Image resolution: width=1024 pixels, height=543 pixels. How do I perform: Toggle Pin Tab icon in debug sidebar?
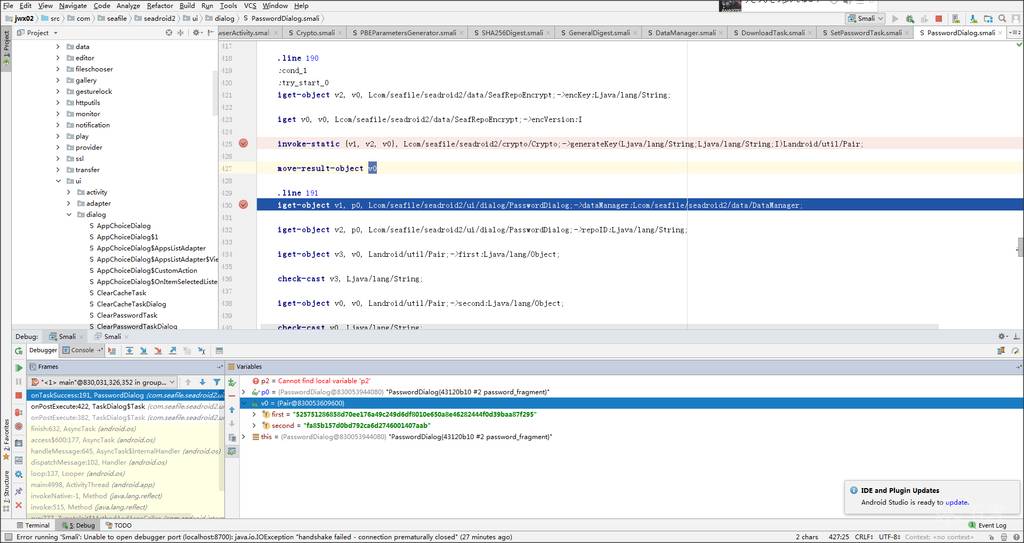click(18, 491)
